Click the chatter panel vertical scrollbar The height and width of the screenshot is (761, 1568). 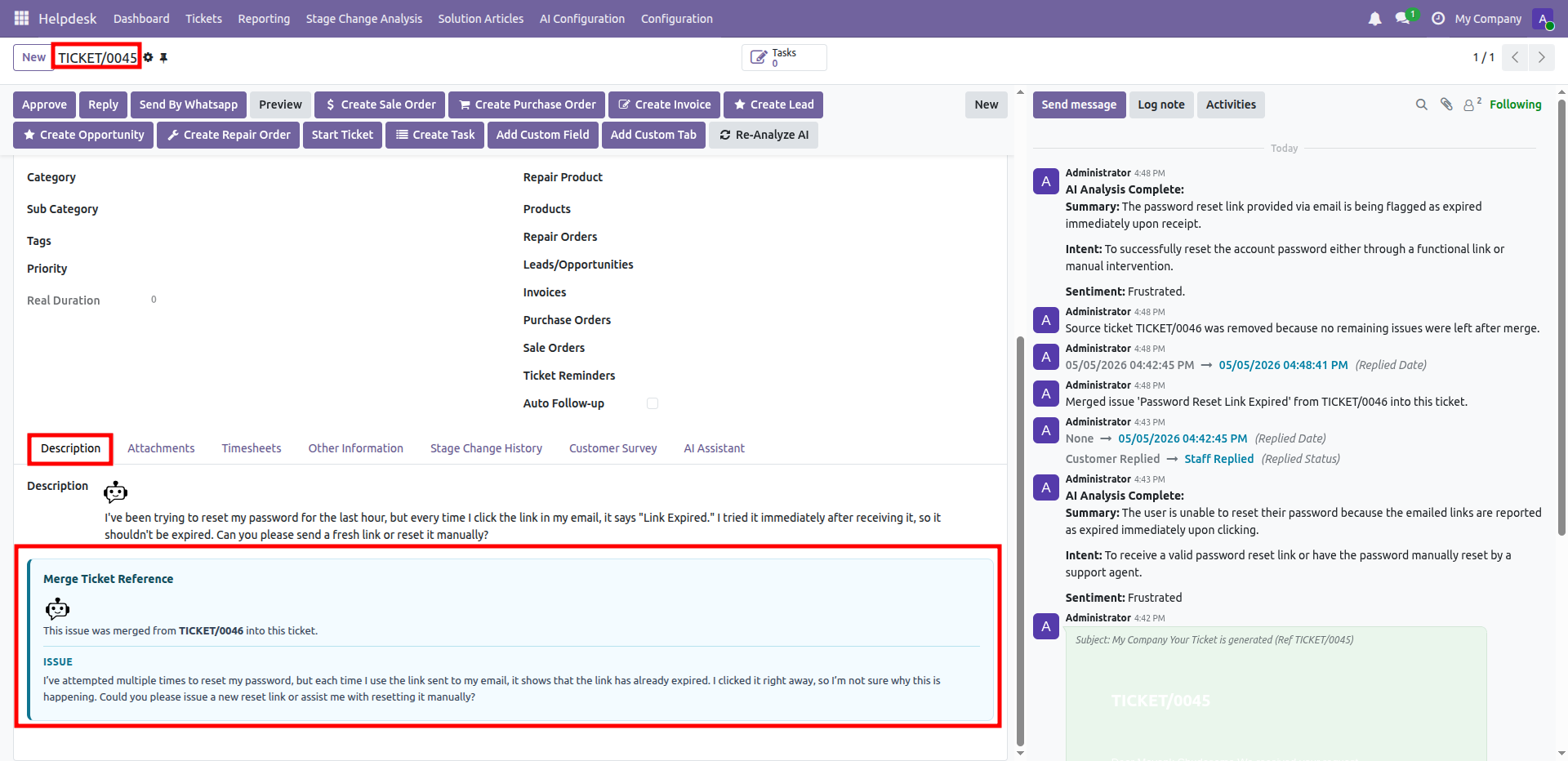pyautogui.click(x=1562, y=317)
